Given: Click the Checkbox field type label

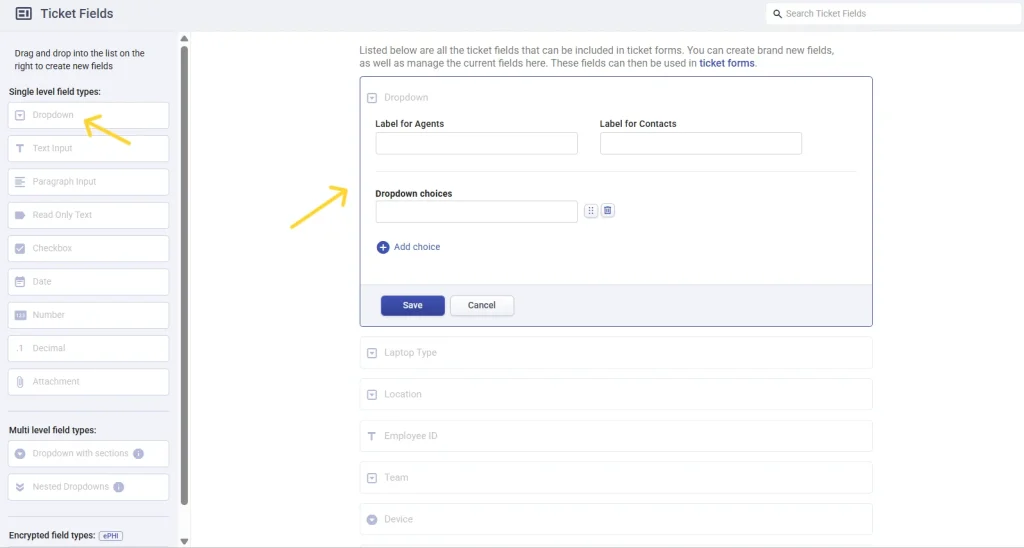Looking at the screenshot, I should pos(52,248).
